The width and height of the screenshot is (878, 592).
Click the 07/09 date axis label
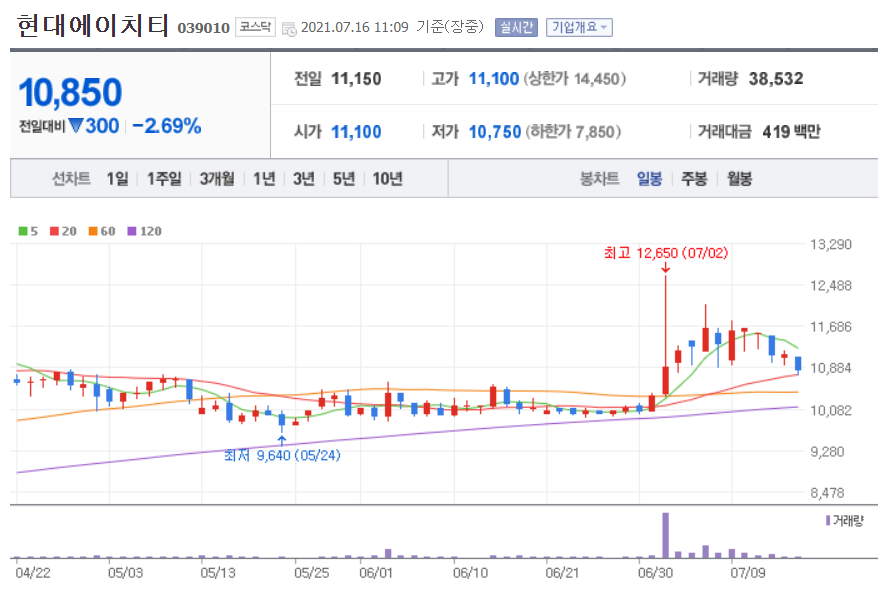pos(748,573)
